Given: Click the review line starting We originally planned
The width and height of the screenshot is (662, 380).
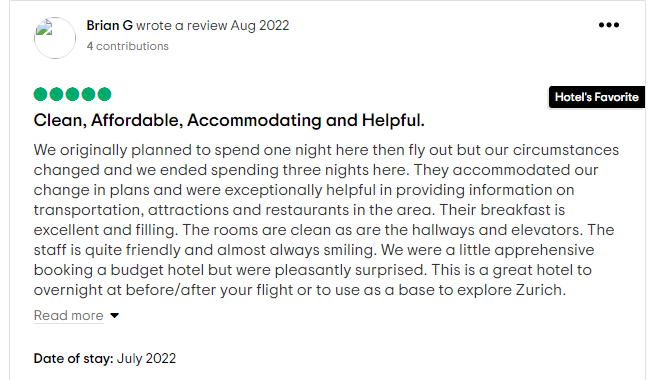Looking at the screenshot, I should click(326, 150).
